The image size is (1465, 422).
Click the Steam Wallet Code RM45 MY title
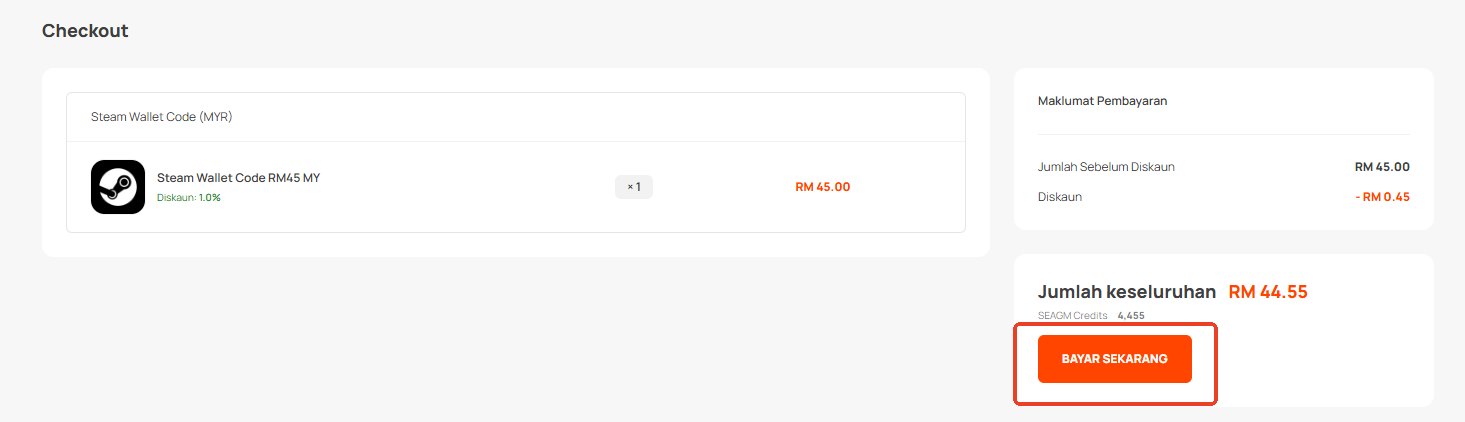click(x=238, y=178)
